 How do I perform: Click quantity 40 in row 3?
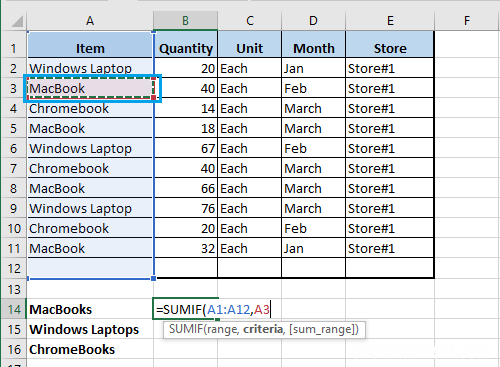186,88
